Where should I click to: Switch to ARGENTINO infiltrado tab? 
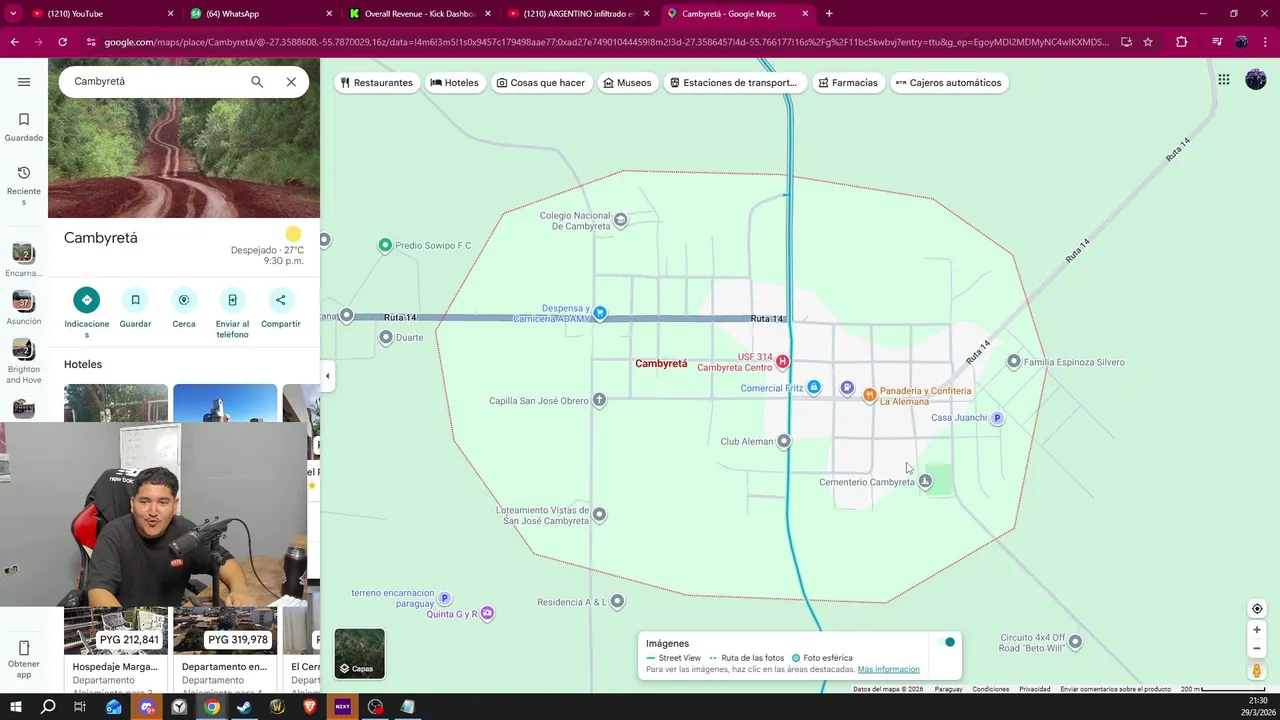(578, 14)
